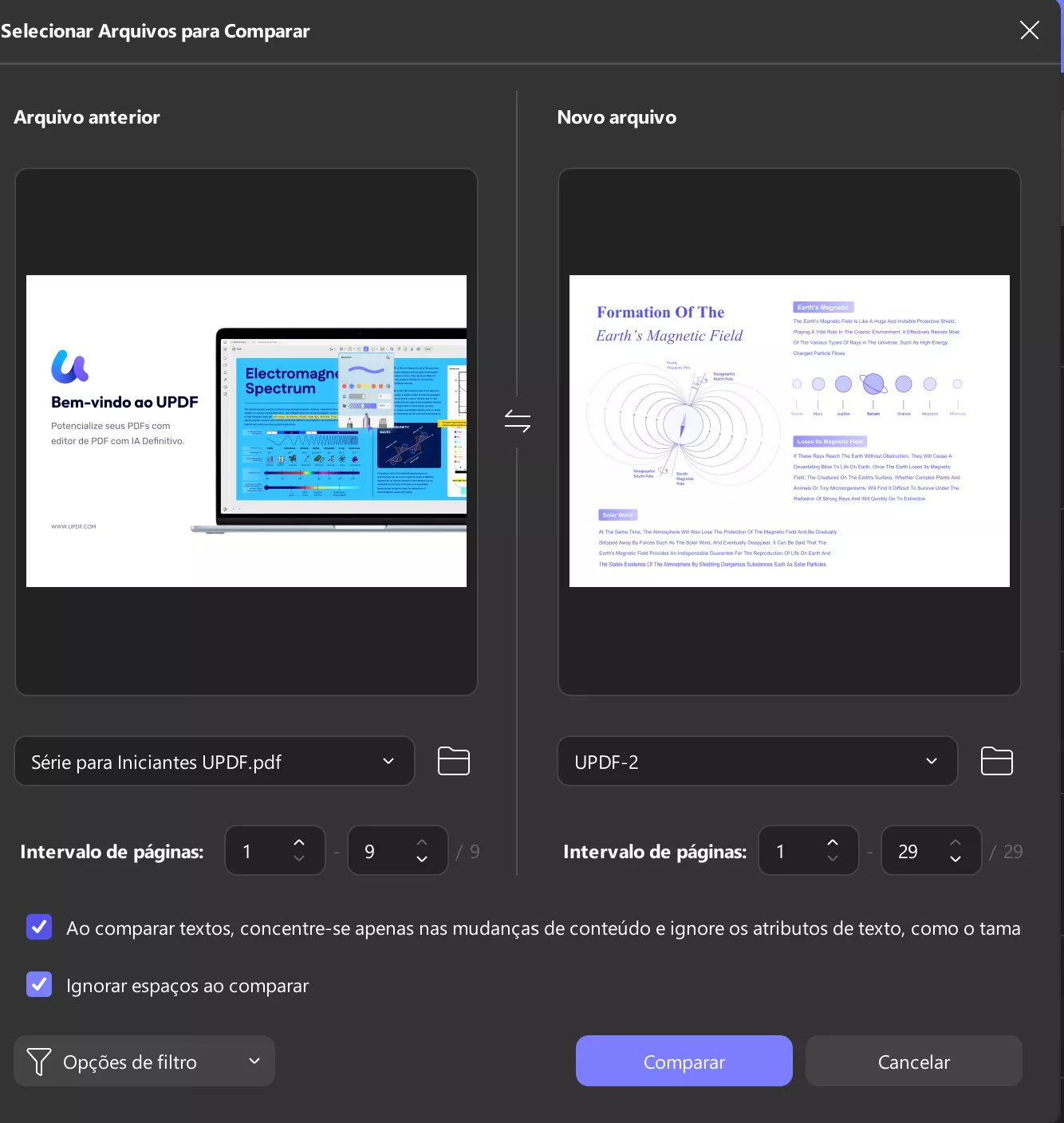The image size is (1064, 1123).
Task: Focus Arquivo anterior end page field showing 9
Action: [x=398, y=851]
